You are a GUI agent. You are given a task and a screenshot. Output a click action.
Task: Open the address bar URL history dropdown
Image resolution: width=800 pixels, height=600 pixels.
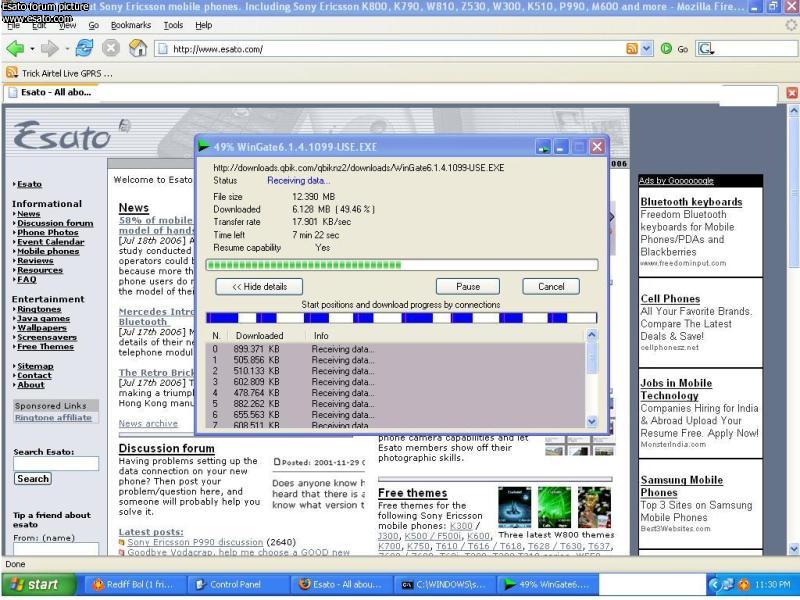(x=646, y=48)
